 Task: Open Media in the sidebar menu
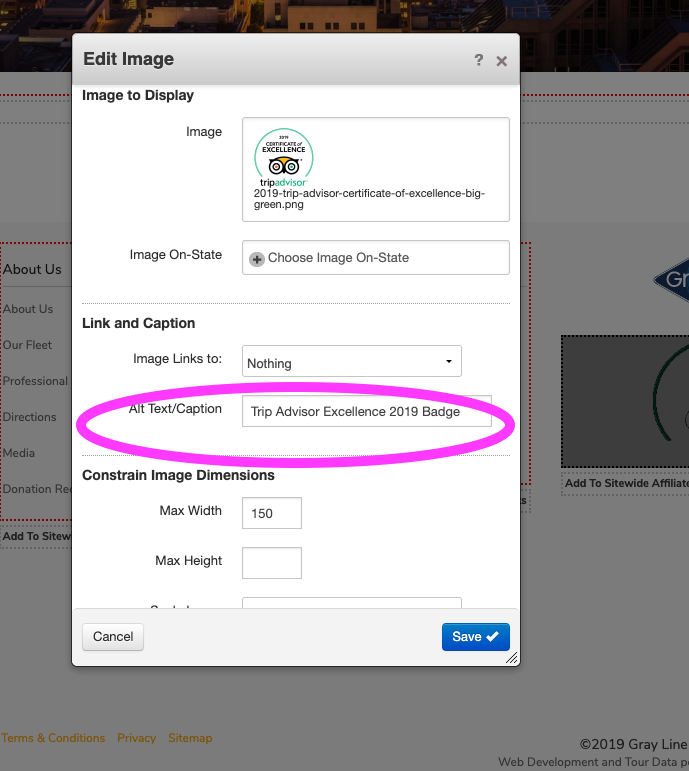[x=19, y=453]
